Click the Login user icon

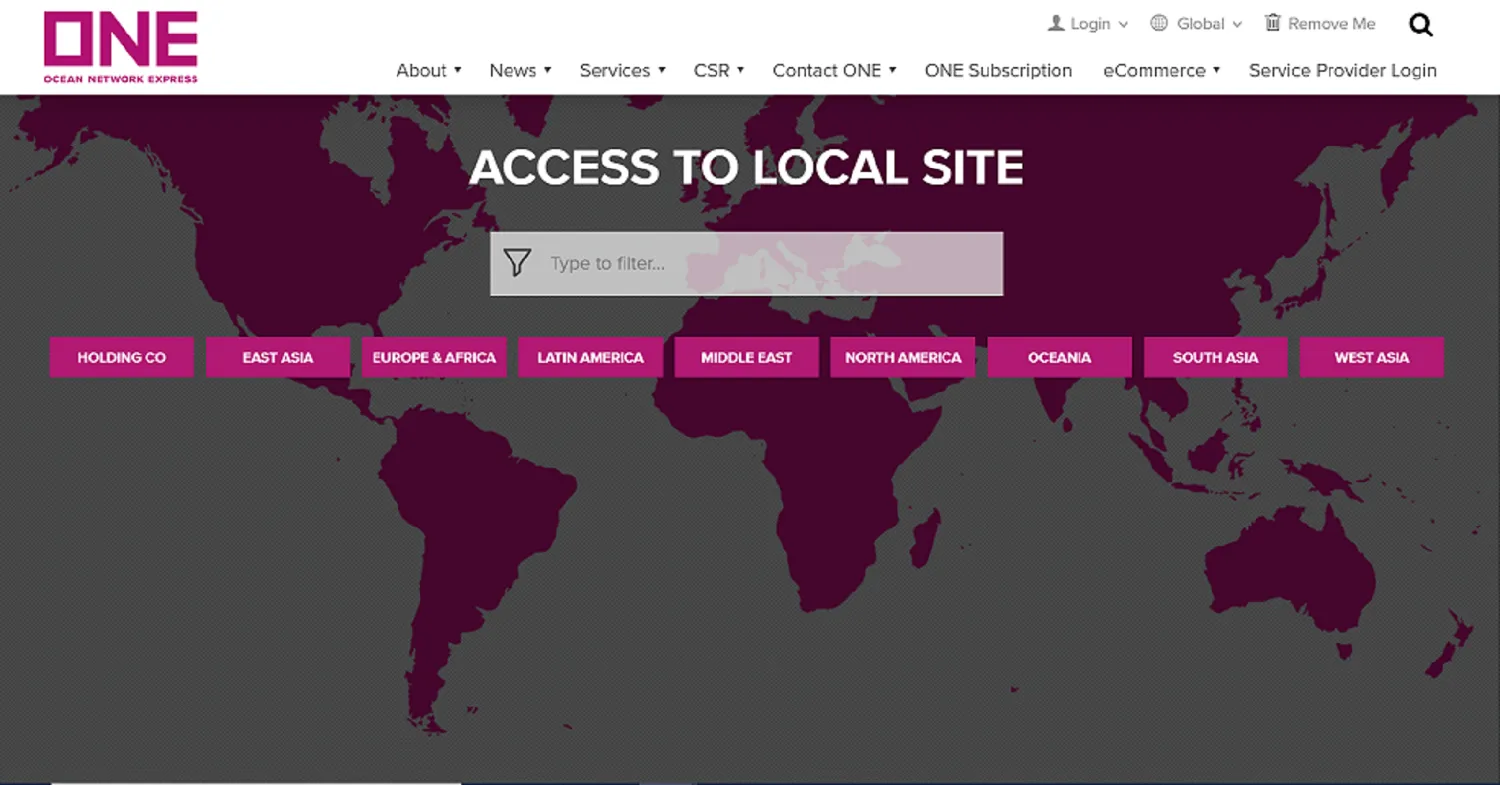[x=1056, y=23]
